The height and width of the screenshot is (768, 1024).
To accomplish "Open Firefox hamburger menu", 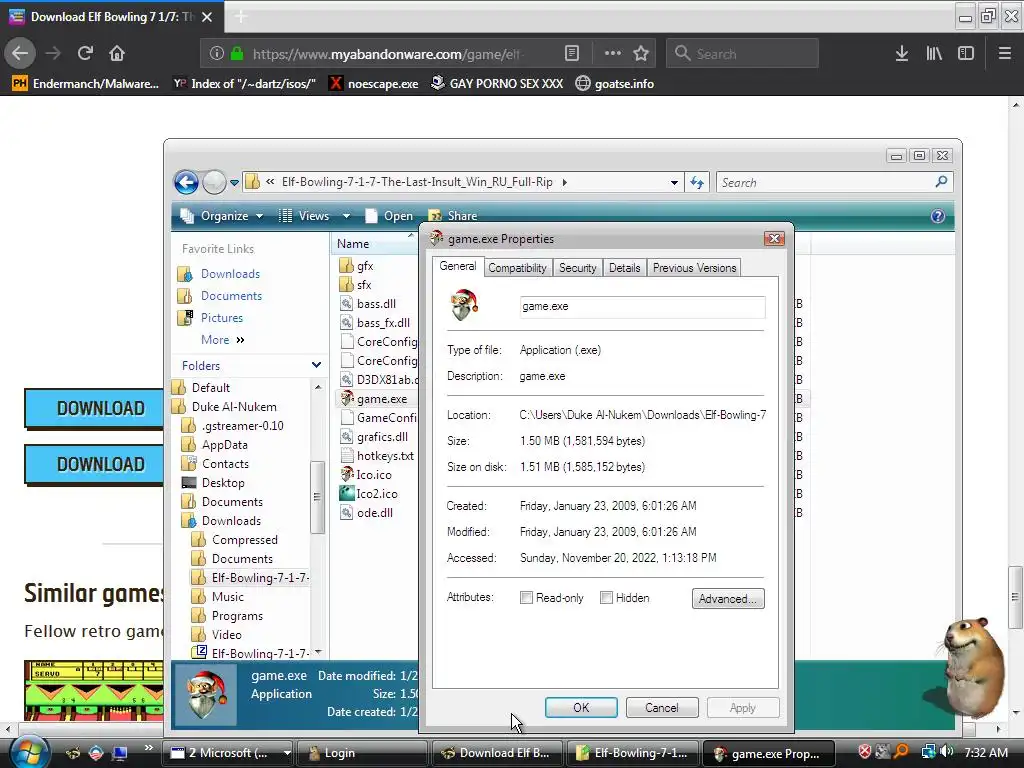I will coord(1005,54).
